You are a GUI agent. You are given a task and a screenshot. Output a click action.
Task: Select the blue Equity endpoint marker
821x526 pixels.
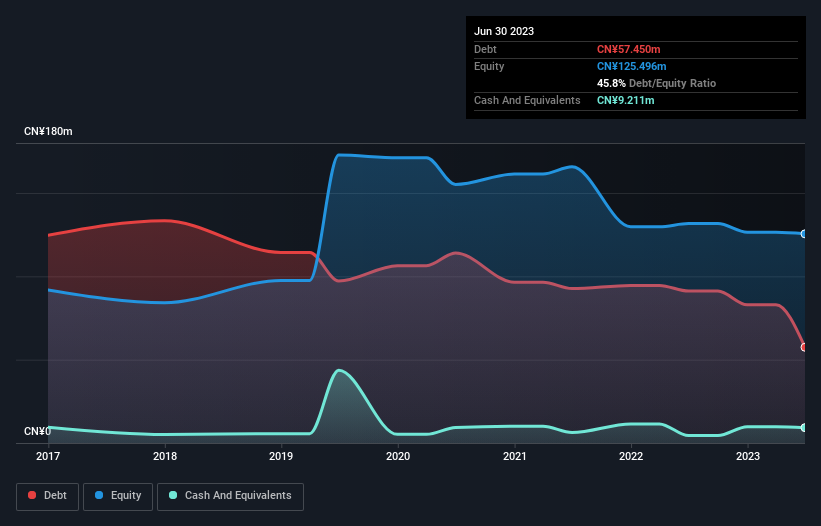[804, 234]
